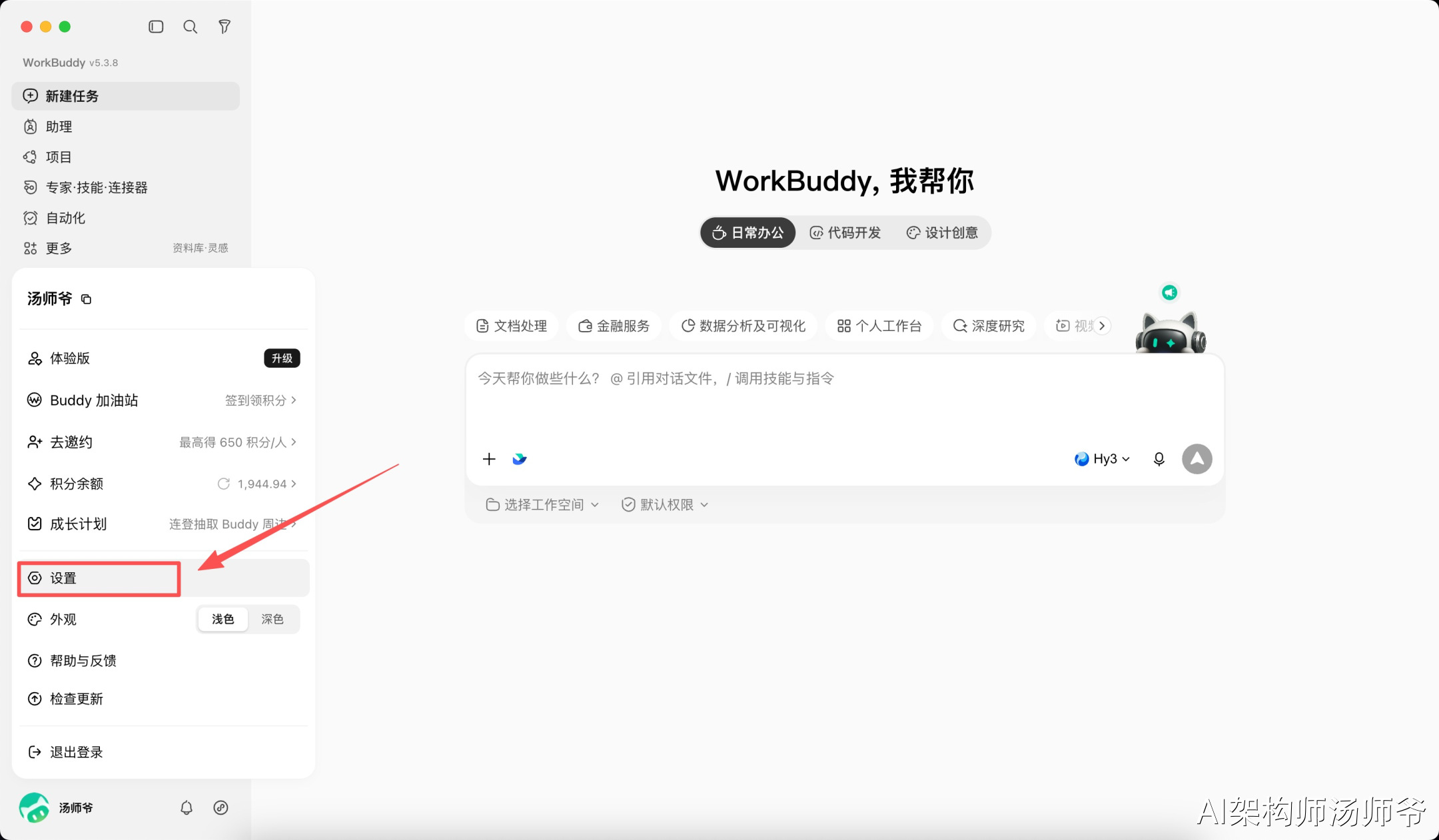The image size is (1439, 840).
Task: Expand more category chips with the right arrow
Action: coord(1103,326)
